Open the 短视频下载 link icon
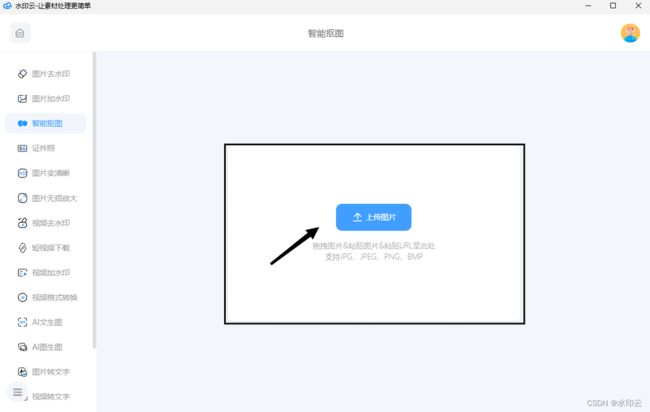The height and width of the screenshot is (412, 650). 22,248
